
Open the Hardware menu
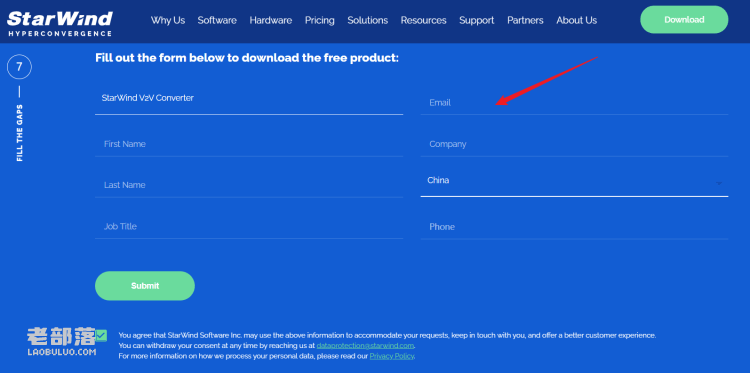[271, 20]
